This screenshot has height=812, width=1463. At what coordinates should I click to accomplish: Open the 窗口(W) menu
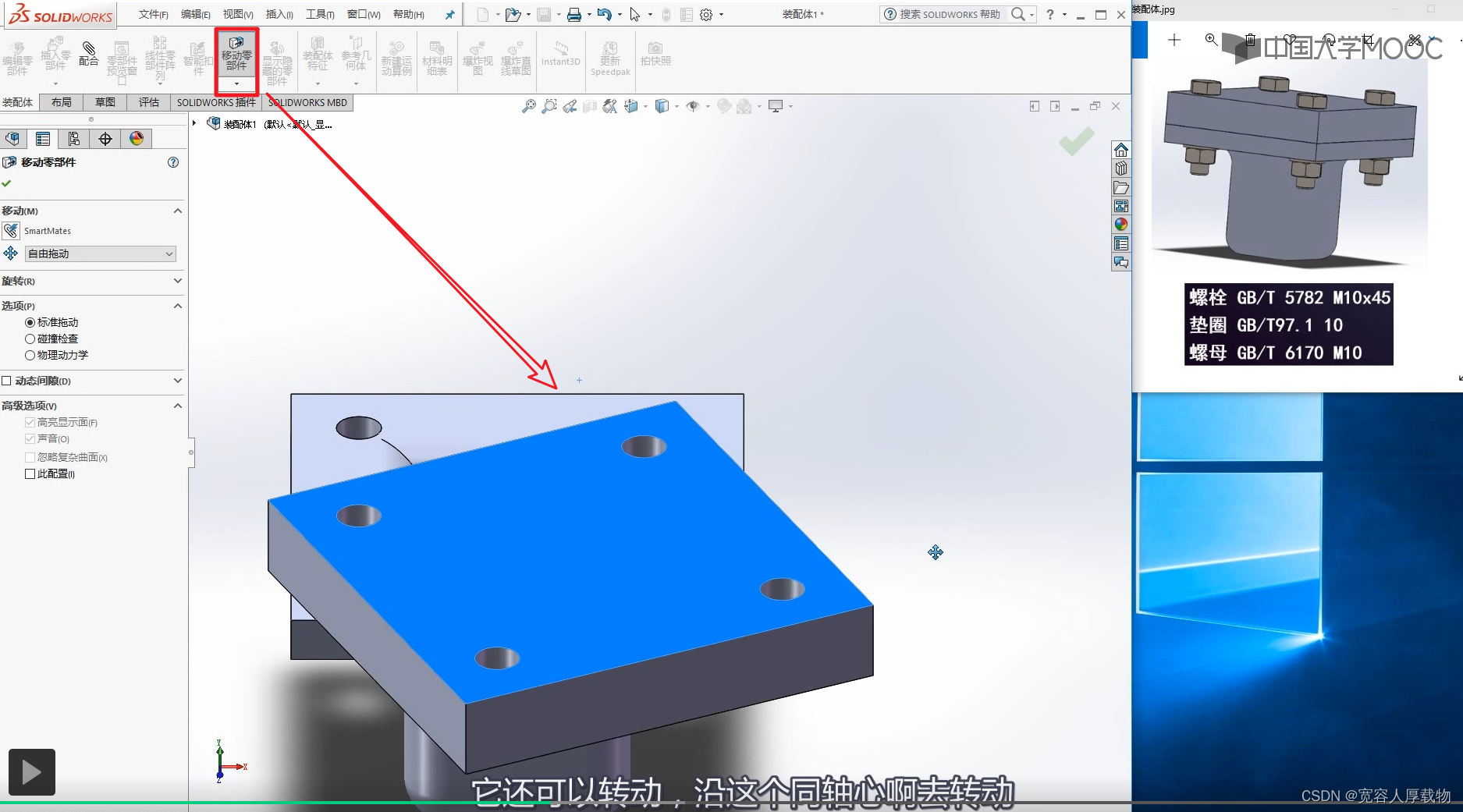pyautogui.click(x=364, y=15)
